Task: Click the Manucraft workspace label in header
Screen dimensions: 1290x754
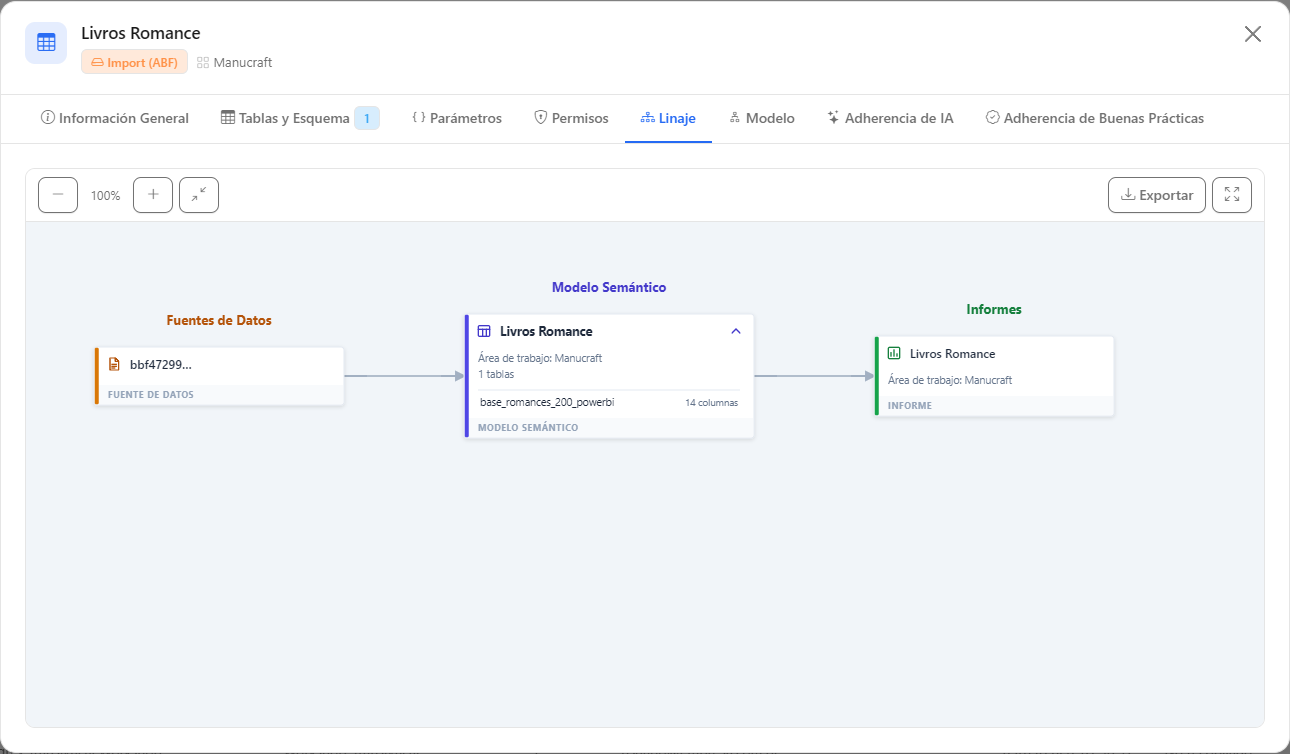Action: pyautogui.click(x=235, y=62)
